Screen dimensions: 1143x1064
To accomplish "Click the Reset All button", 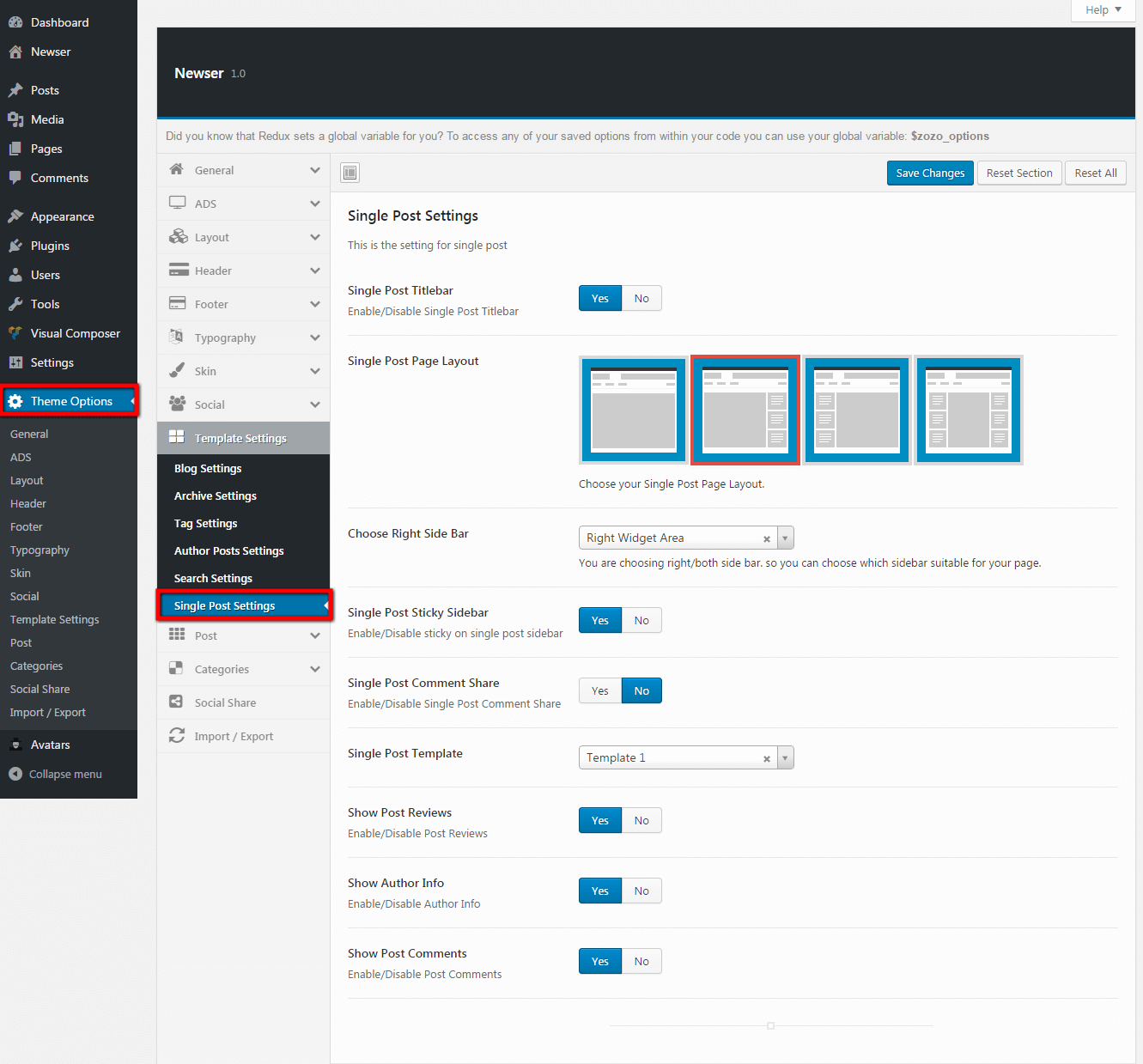I will click(1096, 173).
